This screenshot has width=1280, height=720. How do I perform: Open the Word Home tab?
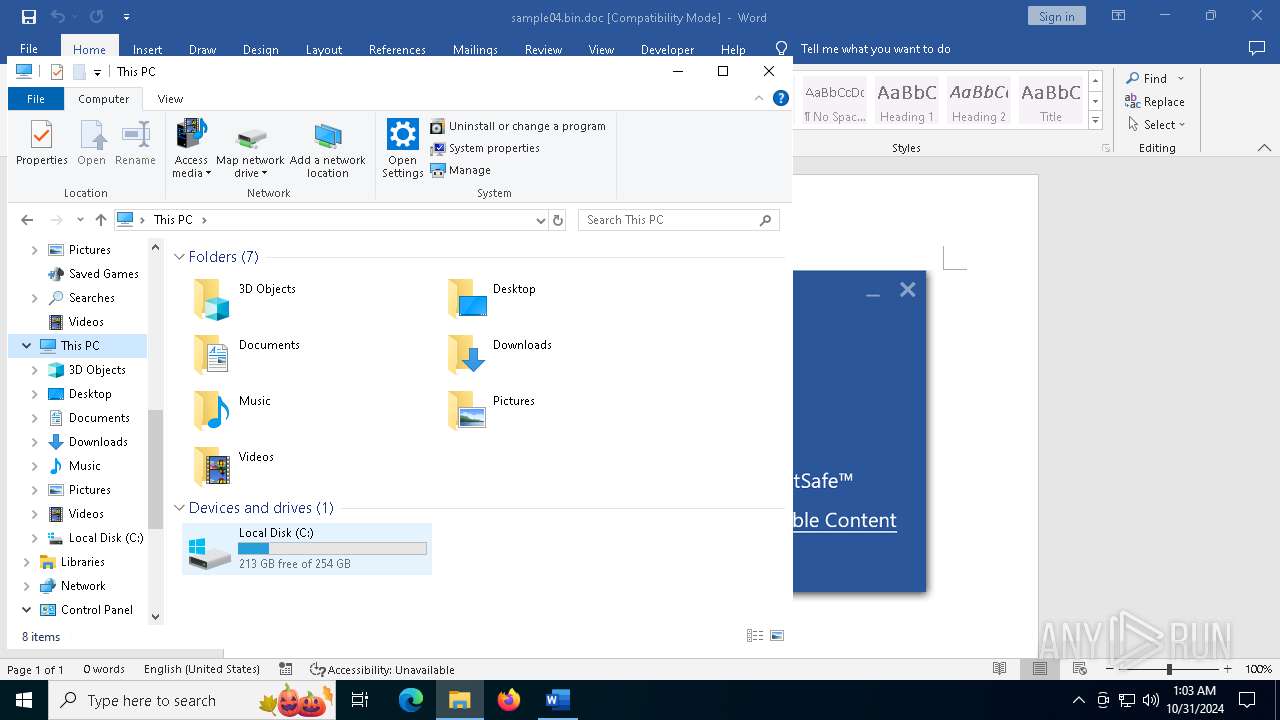coord(89,49)
